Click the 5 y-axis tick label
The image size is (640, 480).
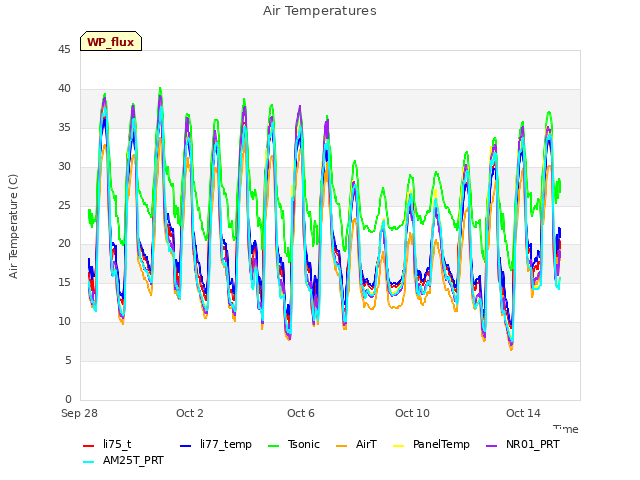68,360
